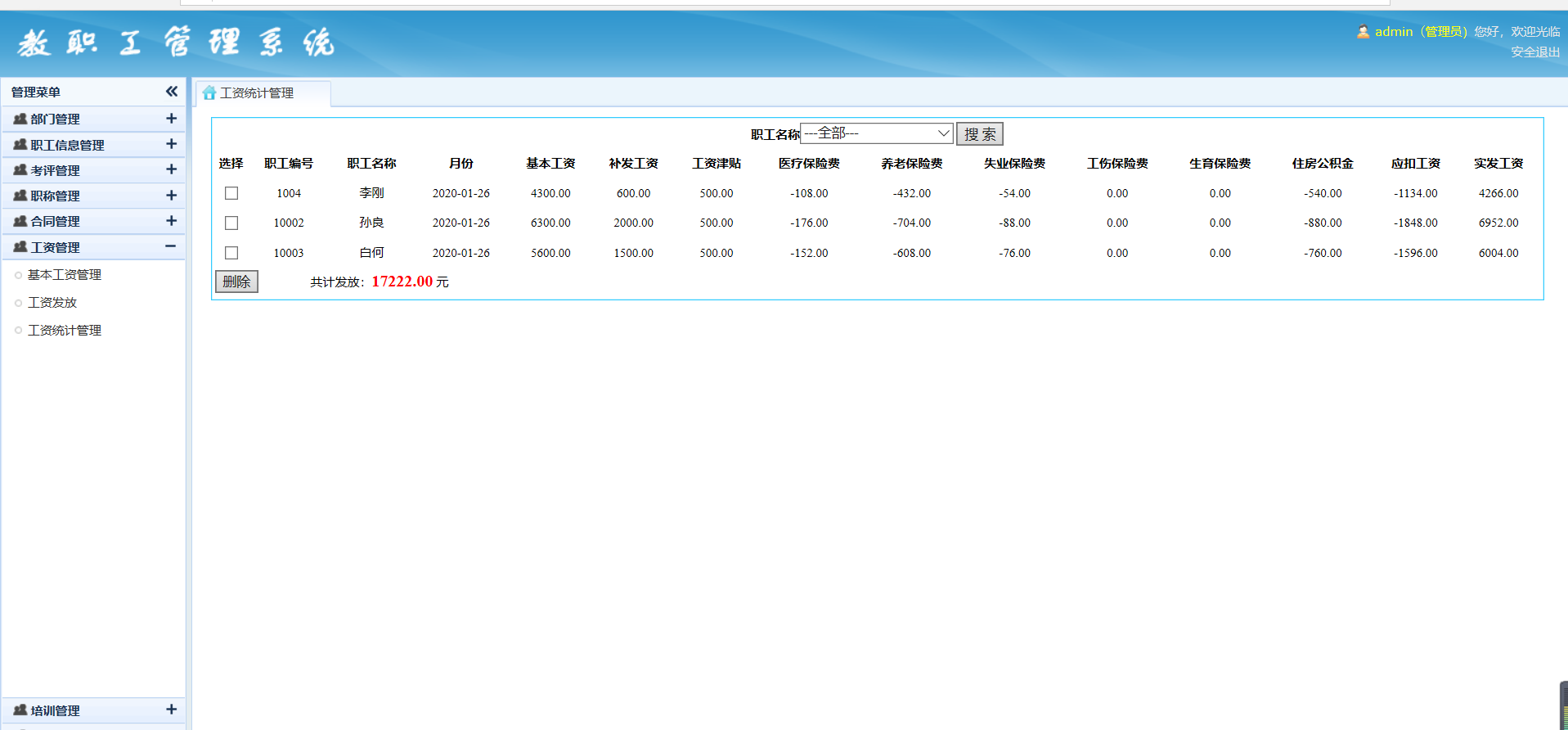Click the people icon beside 考评管理
Screen dimensions: 1568x730
[20, 170]
